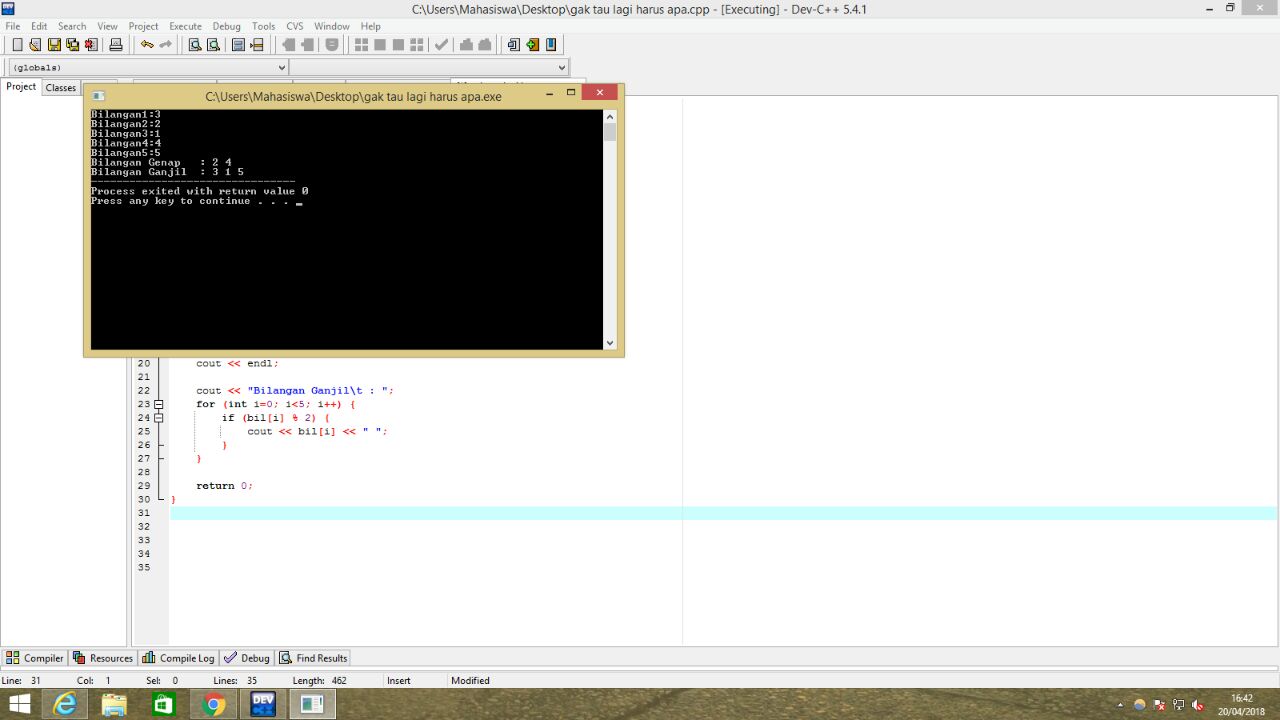Unmute the system volume in the tray

[1197, 705]
